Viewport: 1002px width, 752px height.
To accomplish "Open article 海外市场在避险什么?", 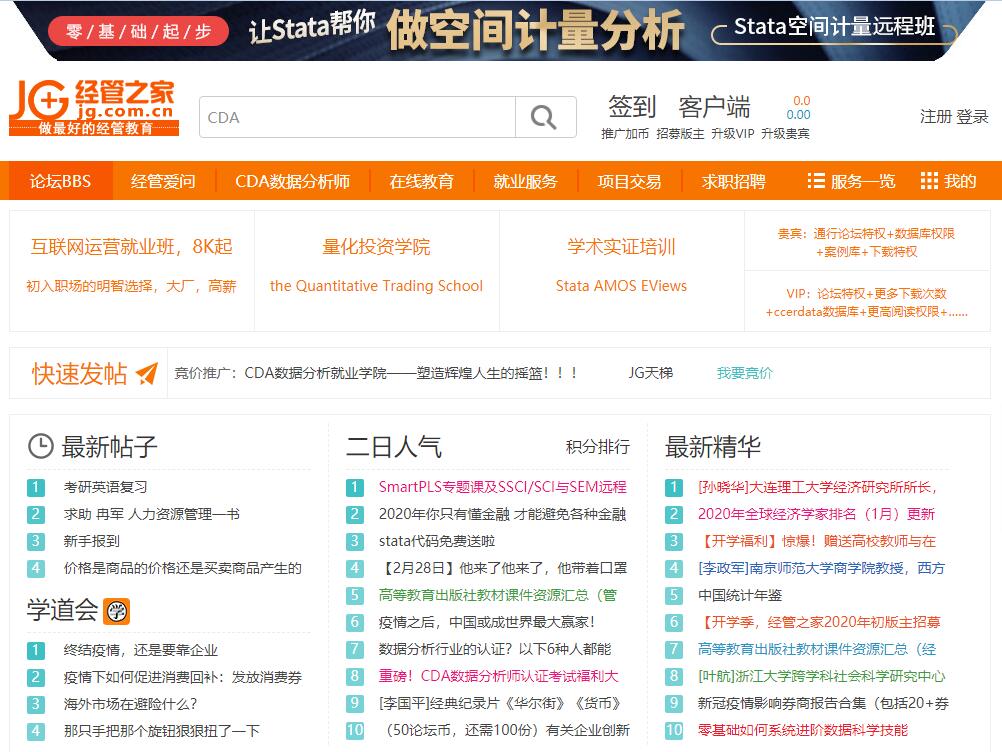I will [130, 704].
